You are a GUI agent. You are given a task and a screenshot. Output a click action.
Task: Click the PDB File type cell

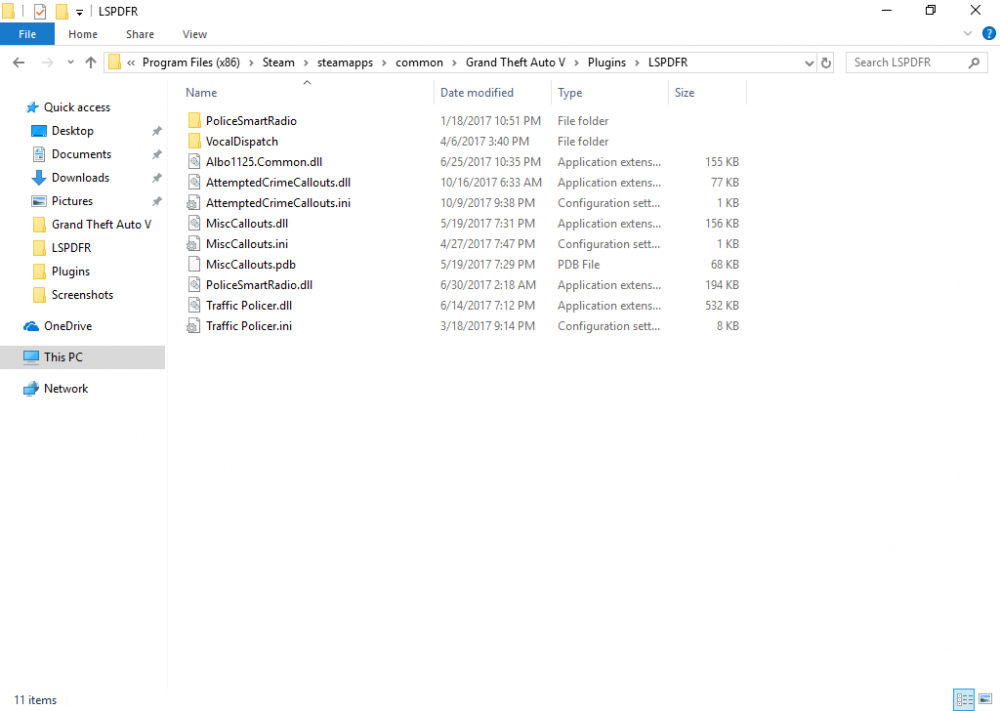click(578, 264)
